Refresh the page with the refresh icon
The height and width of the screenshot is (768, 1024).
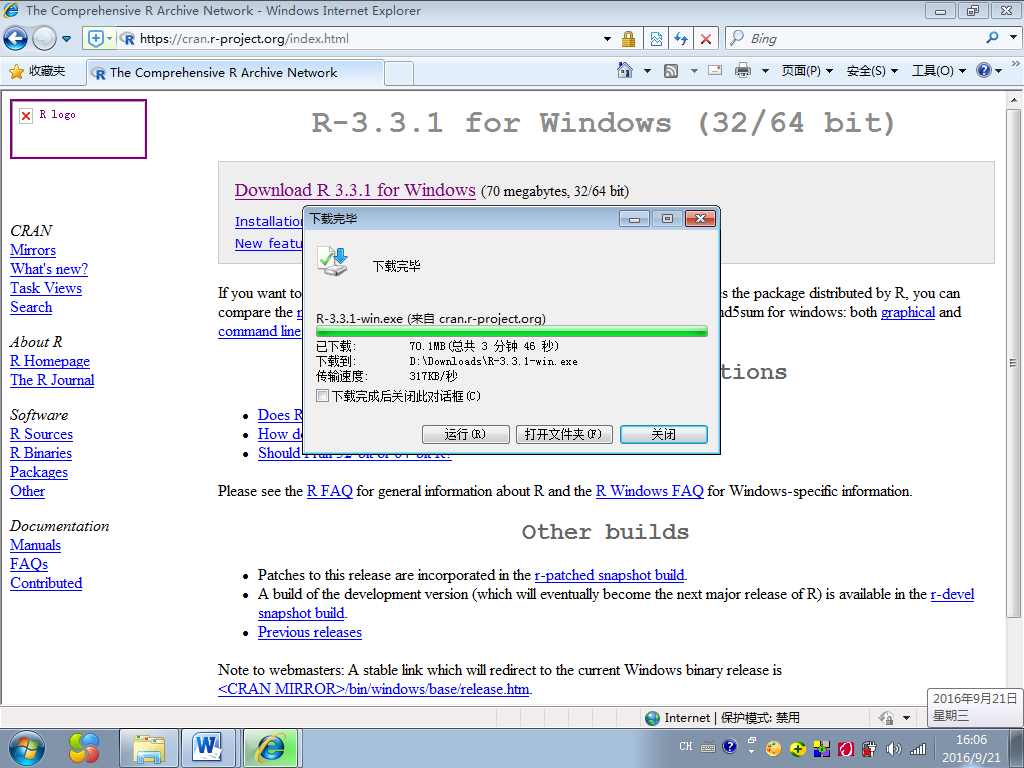click(680, 39)
